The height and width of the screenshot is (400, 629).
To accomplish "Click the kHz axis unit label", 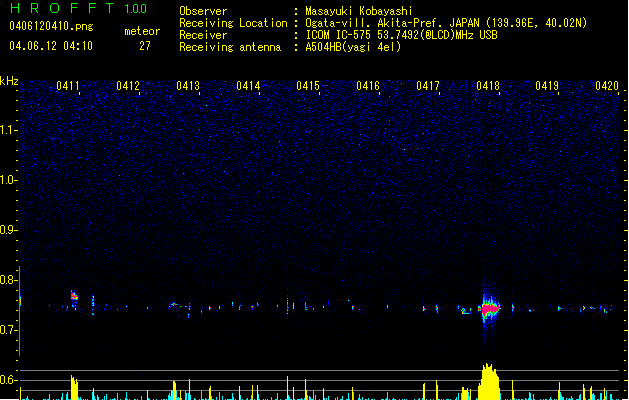I will [x=9, y=81].
